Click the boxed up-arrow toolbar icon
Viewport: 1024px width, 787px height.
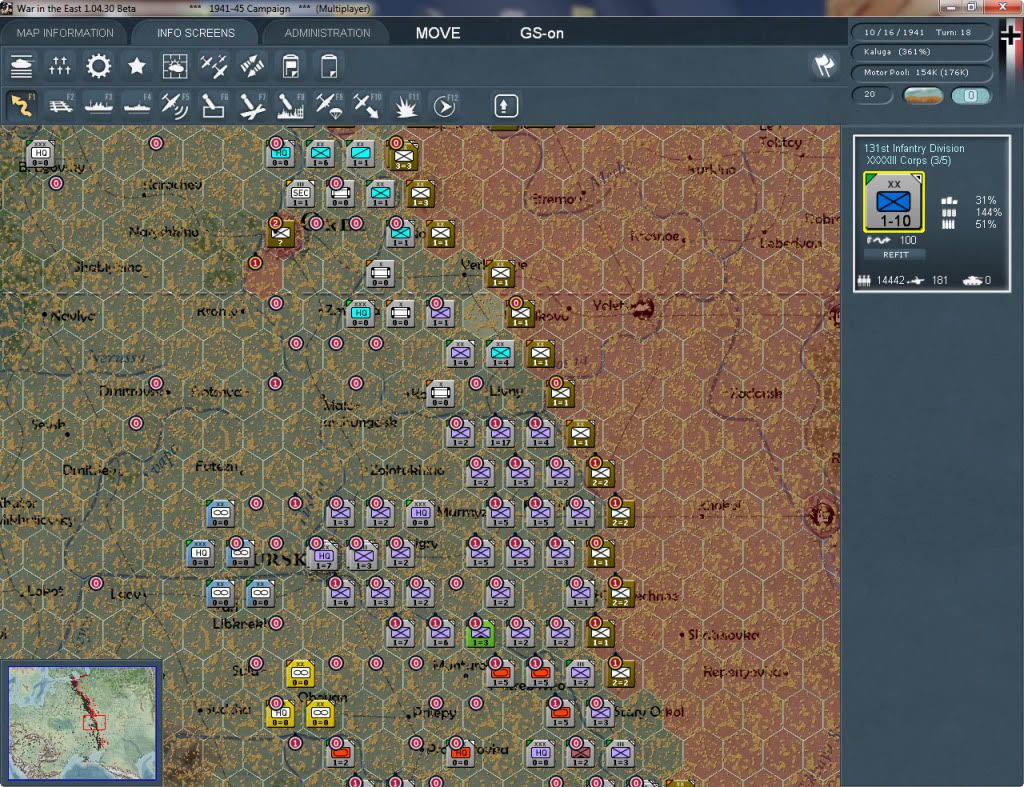point(505,106)
